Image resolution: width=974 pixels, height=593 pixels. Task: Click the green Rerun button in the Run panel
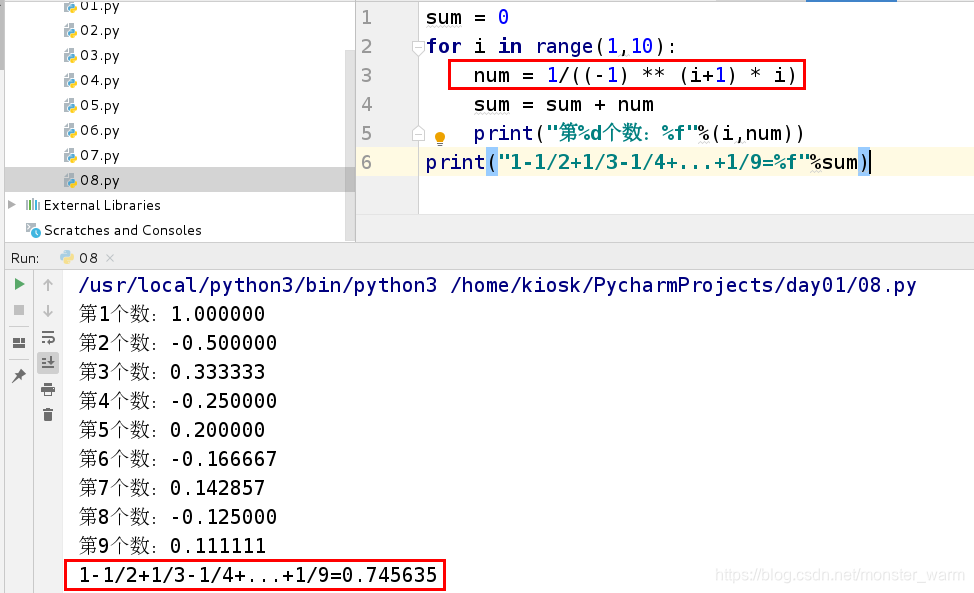(x=19, y=284)
